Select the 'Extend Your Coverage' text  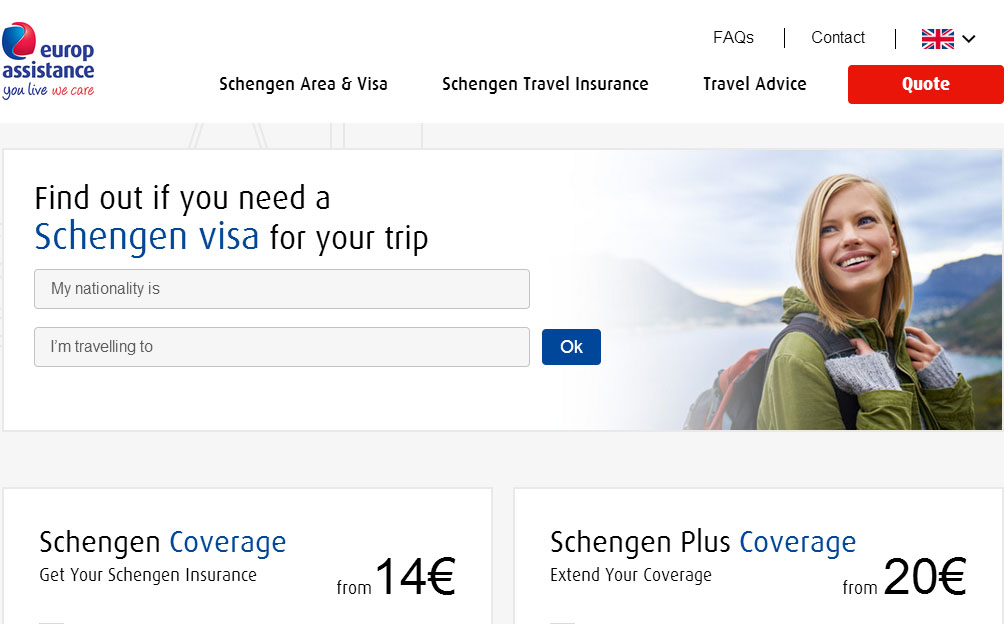coord(630,575)
